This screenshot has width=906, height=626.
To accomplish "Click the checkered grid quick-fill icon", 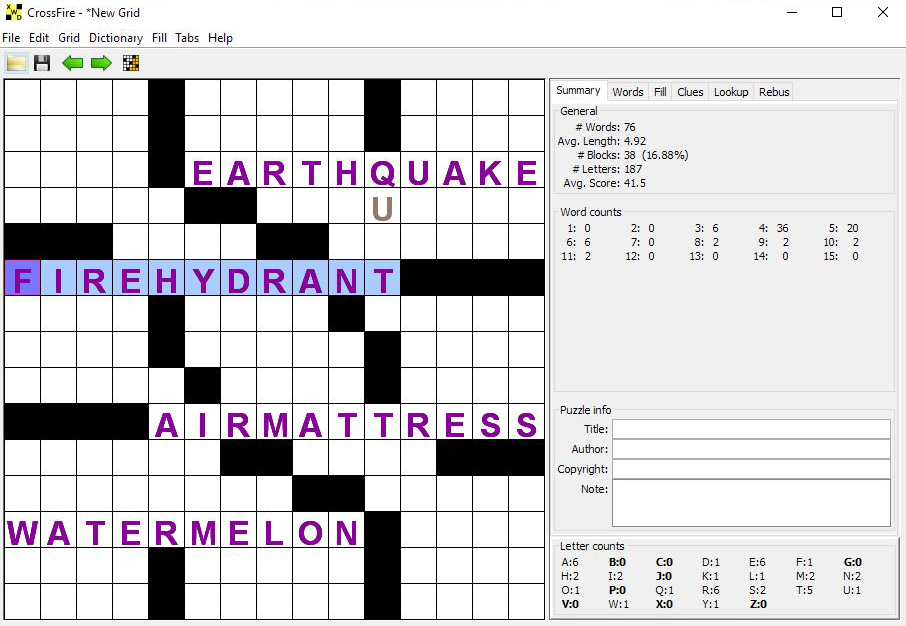I will (x=131, y=63).
